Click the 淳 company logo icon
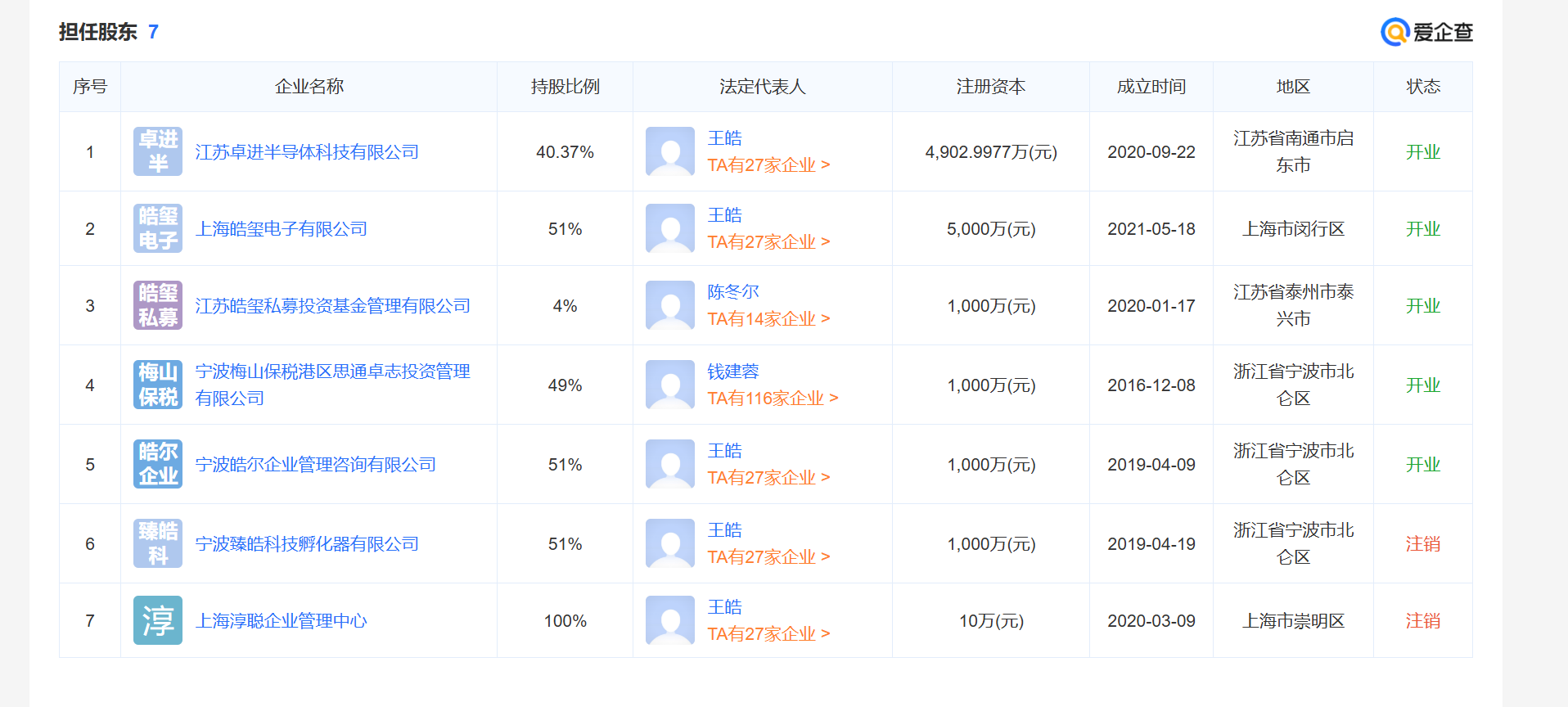 click(158, 620)
